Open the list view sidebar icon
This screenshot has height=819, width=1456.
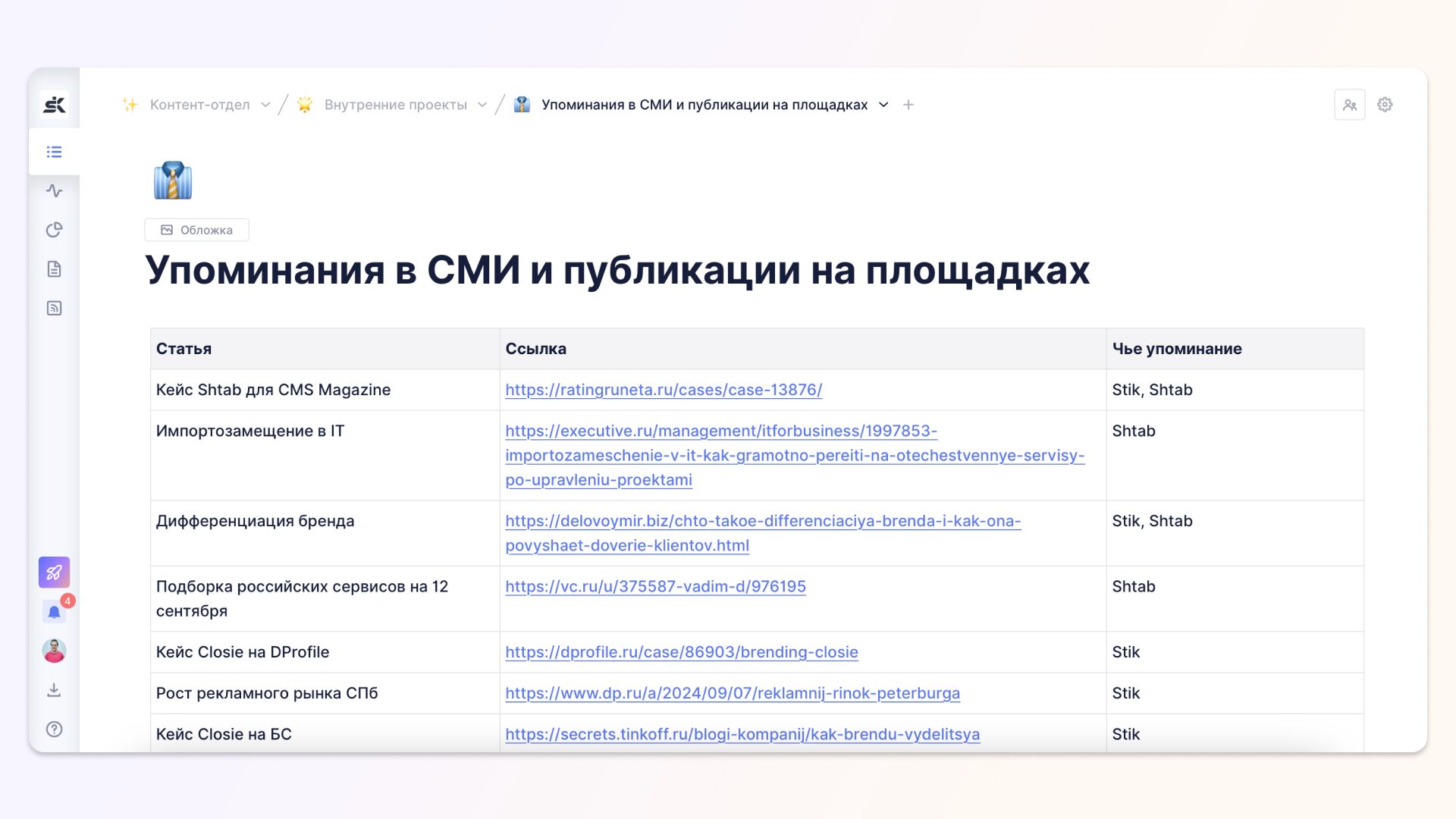(x=54, y=152)
